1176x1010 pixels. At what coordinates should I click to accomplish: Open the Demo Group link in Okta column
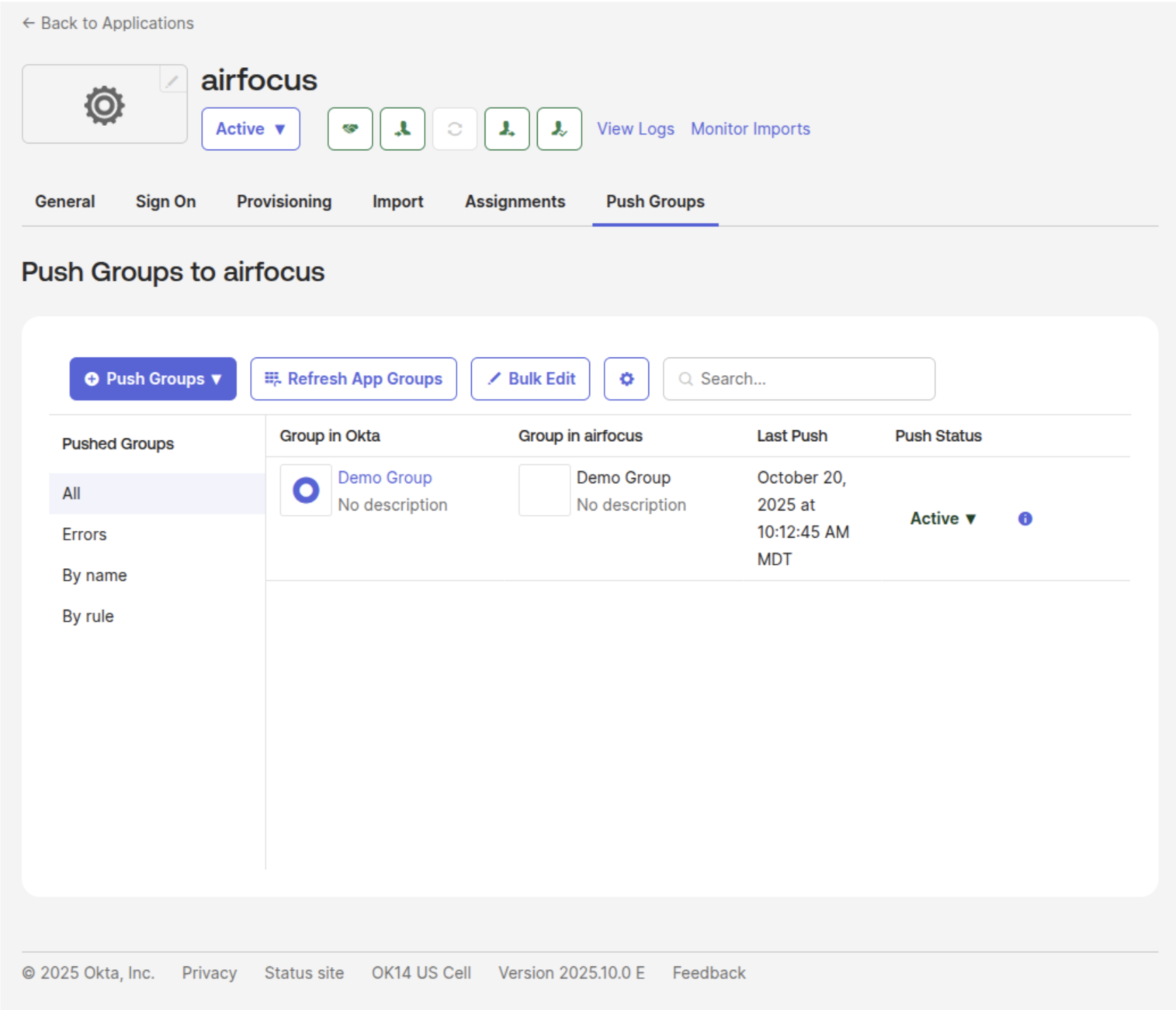coord(385,478)
